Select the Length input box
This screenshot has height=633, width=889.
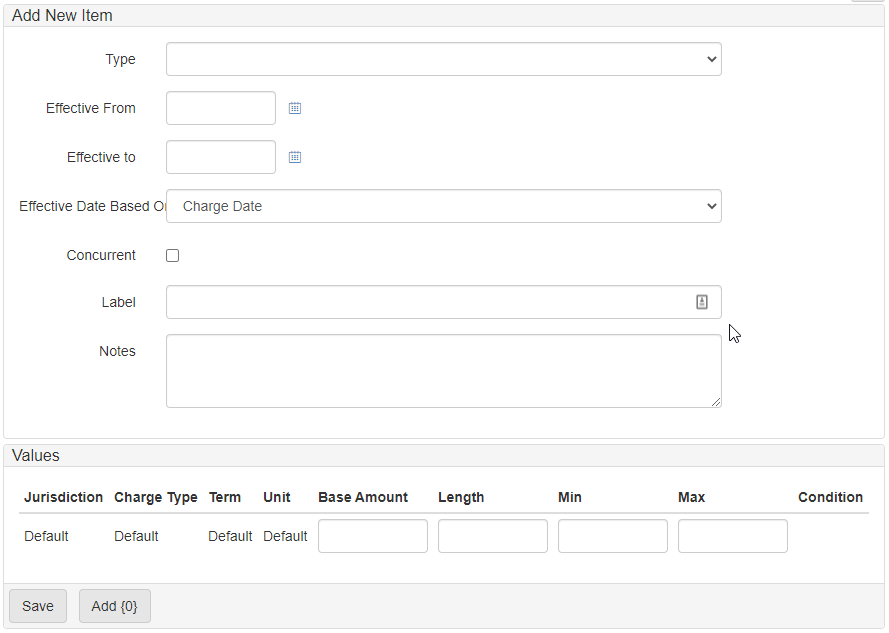pyautogui.click(x=492, y=536)
